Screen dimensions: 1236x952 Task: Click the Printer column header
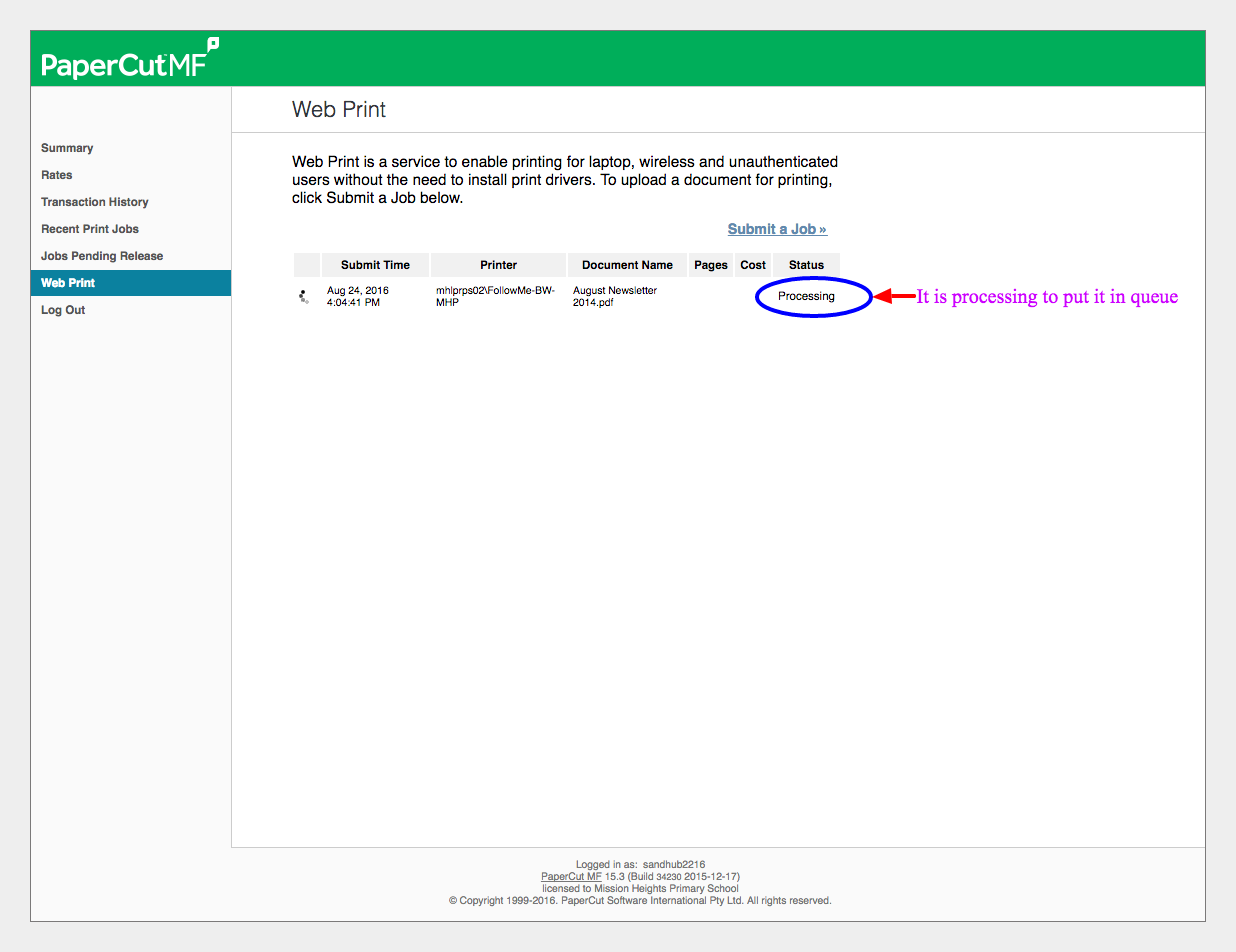(498, 265)
